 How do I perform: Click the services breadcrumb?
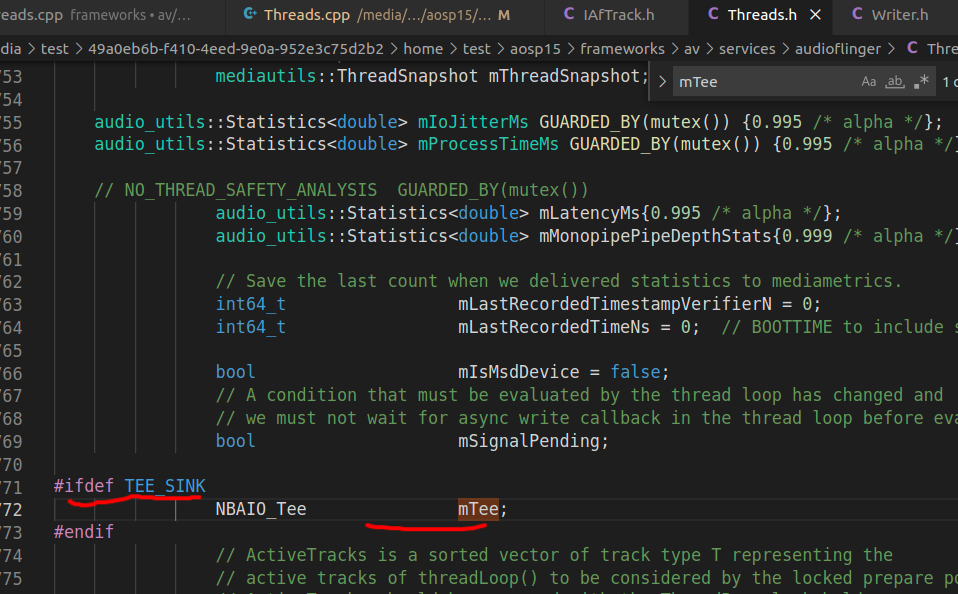(x=747, y=49)
